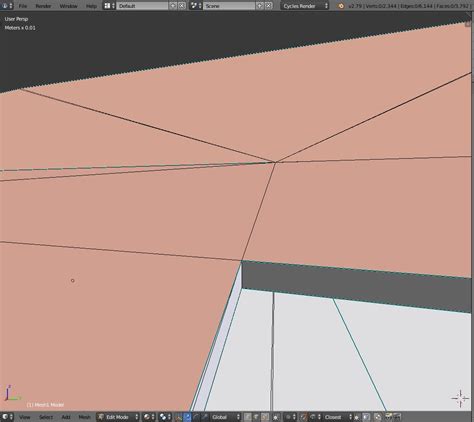Click the screen layout browse icon

[x=109, y=6]
